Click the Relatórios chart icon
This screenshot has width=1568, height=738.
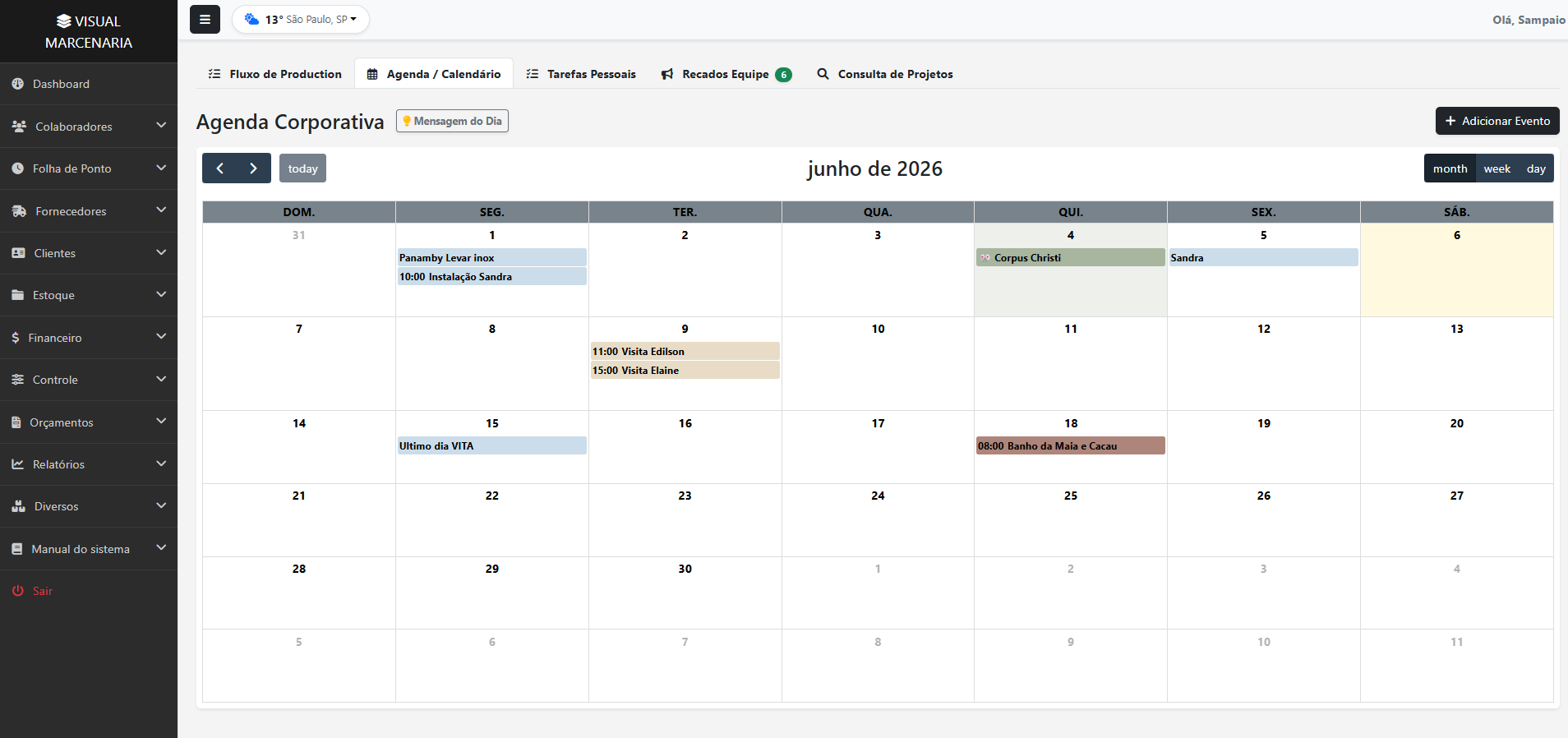coord(18,464)
